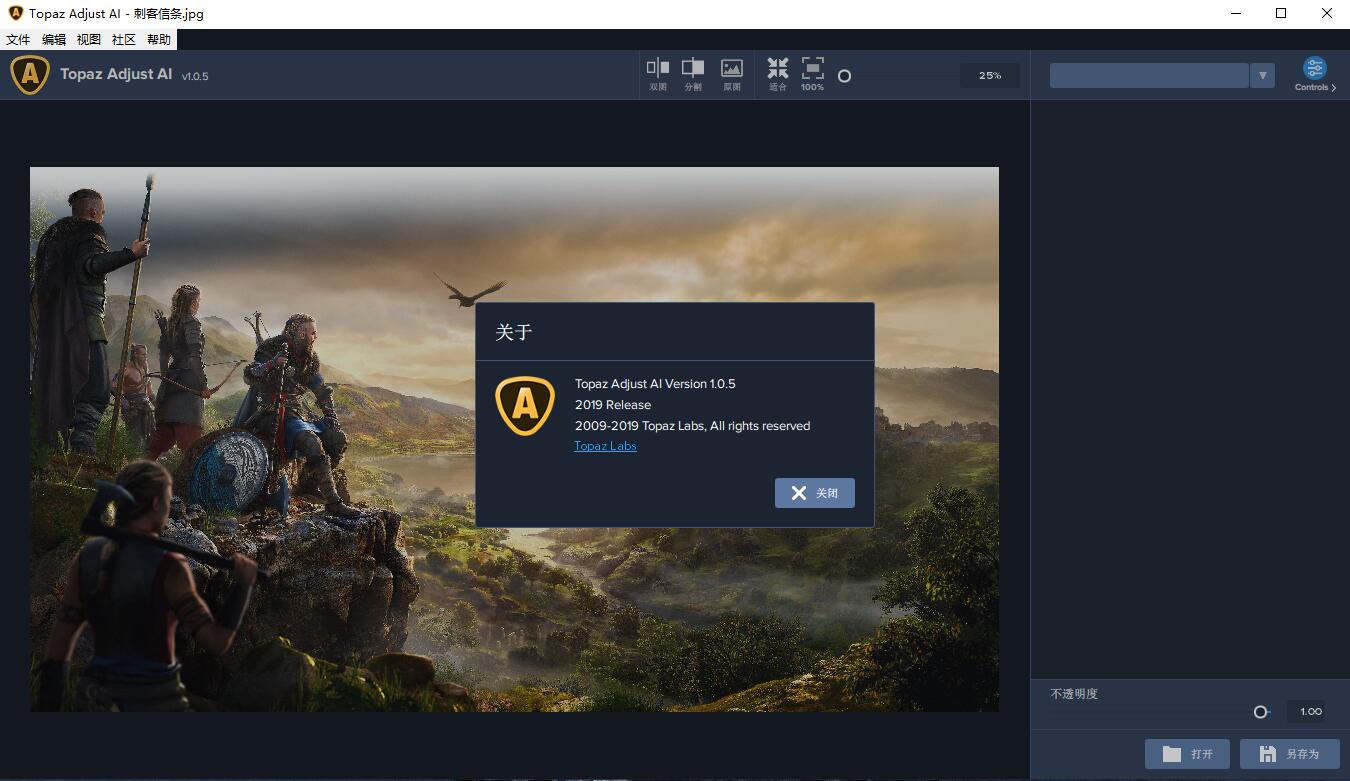
Task: Click 'Topaz Adjust AI Version 1.0.5' text
Action: pyautogui.click(x=655, y=384)
